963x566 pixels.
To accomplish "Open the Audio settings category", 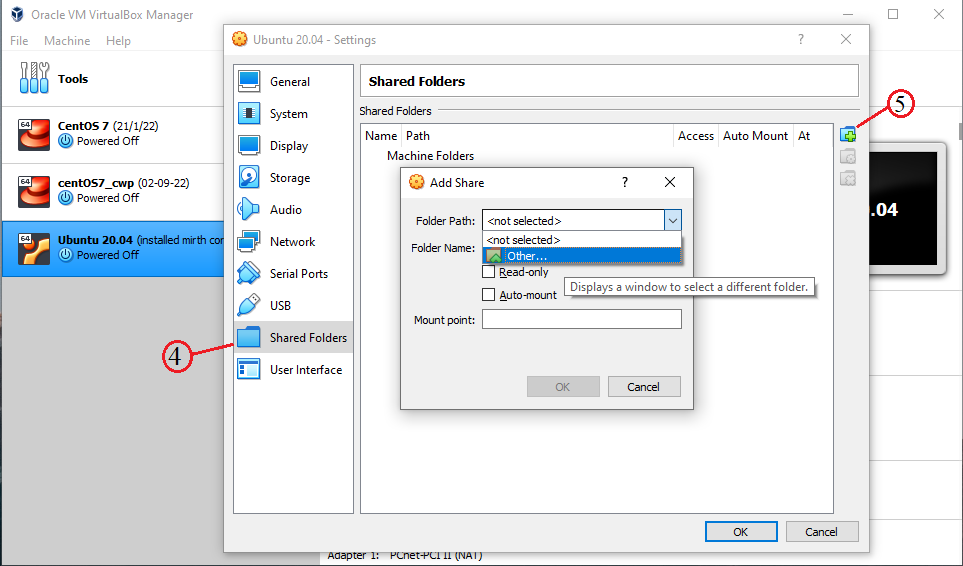I will (294, 209).
